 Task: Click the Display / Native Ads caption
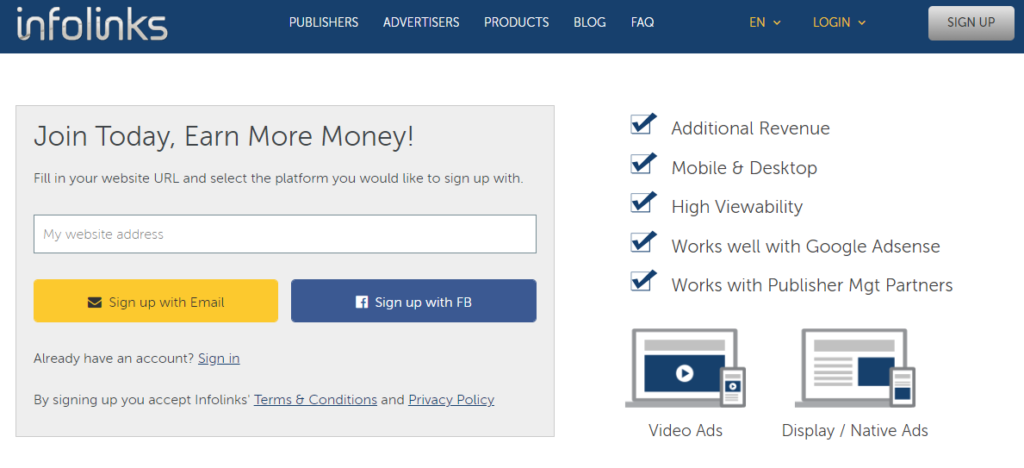point(855,431)
